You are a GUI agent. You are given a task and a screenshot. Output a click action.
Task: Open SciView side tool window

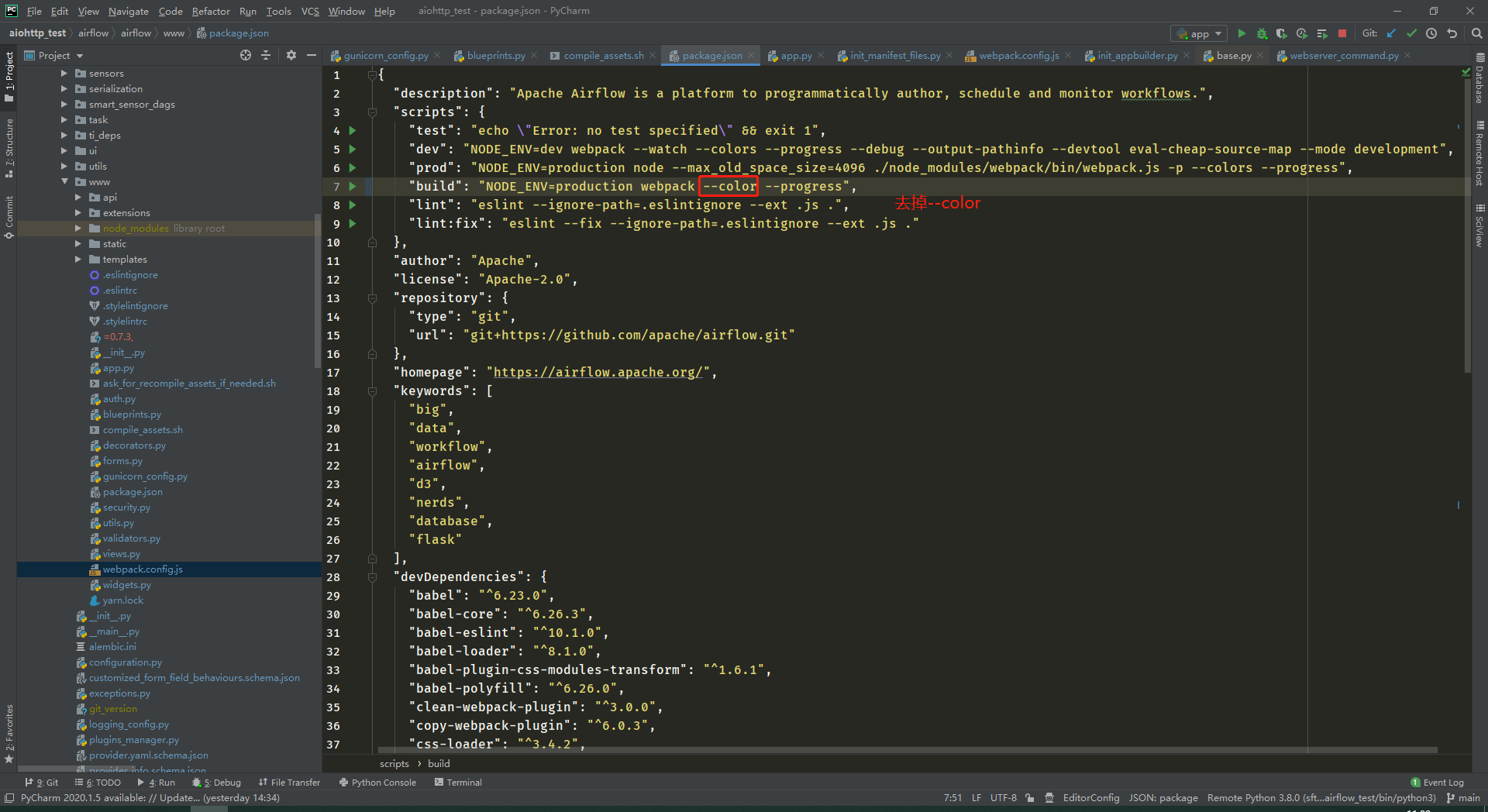pyautogui.click(x=1479, y=225)
